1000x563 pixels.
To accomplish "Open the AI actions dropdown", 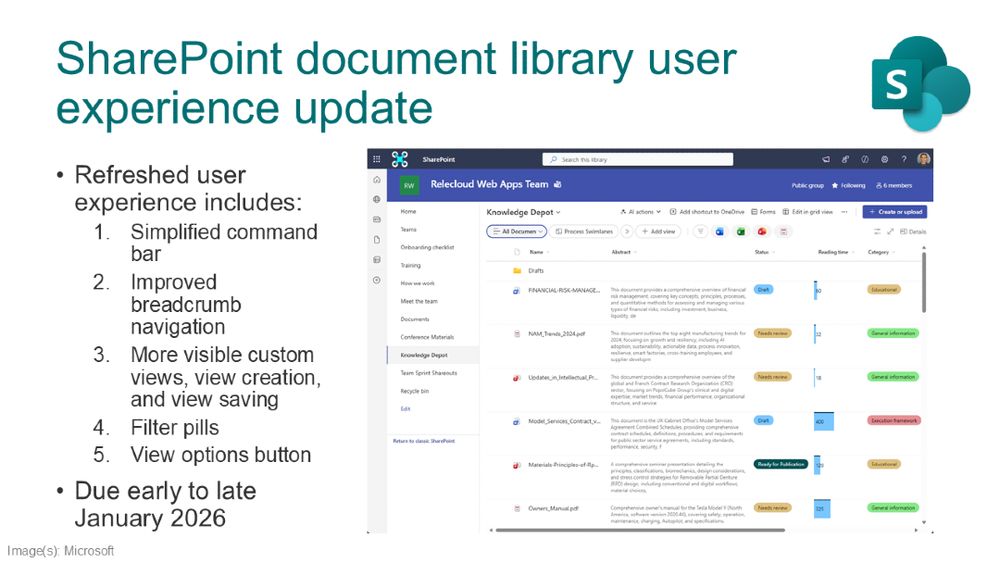I will click(640, 212).
